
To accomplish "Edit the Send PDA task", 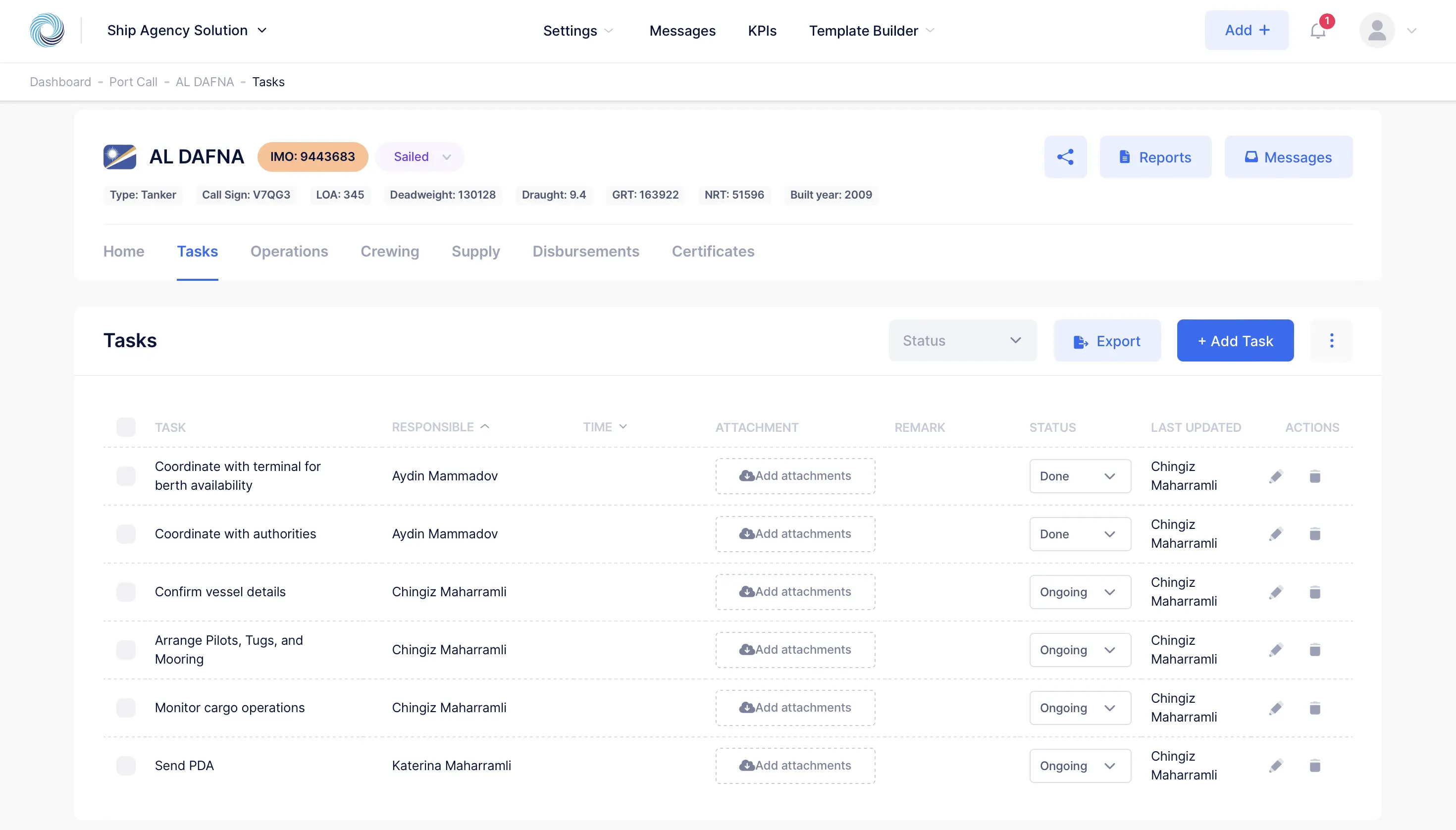I will pyautogui.click(x=1276, y=766).
